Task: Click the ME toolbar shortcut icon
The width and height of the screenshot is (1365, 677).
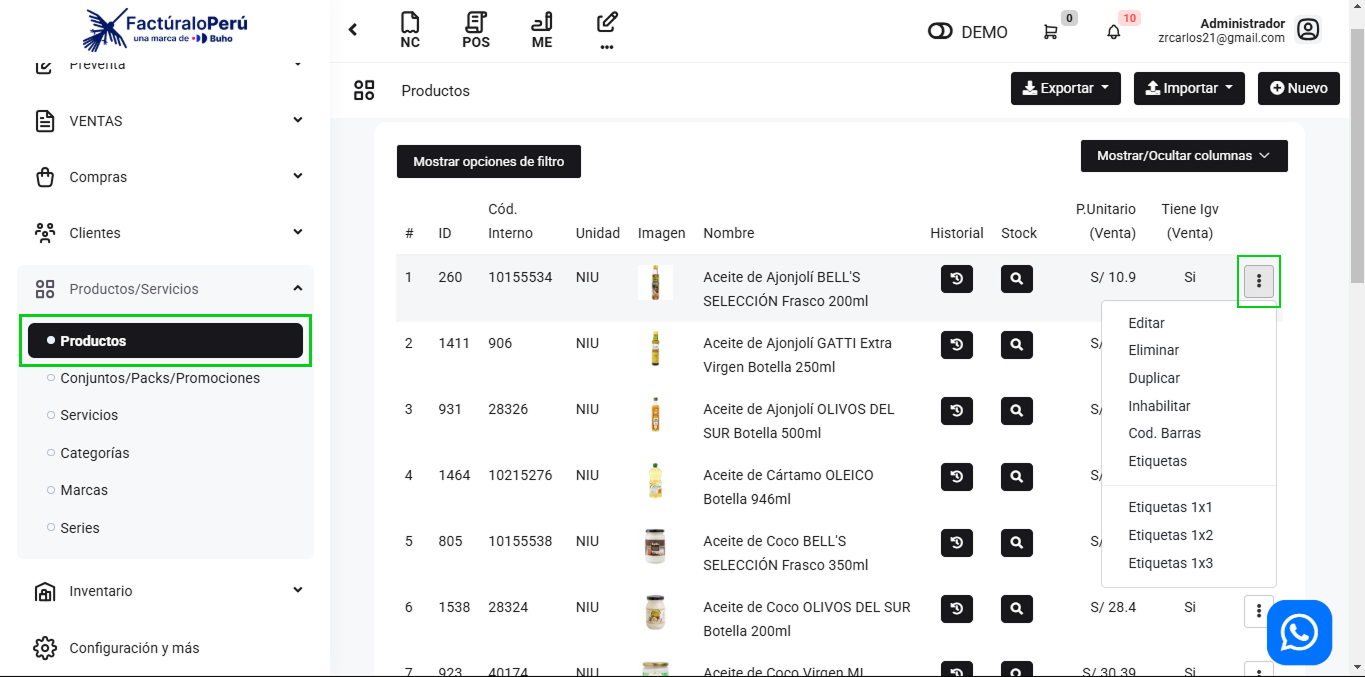Action: 541,30
